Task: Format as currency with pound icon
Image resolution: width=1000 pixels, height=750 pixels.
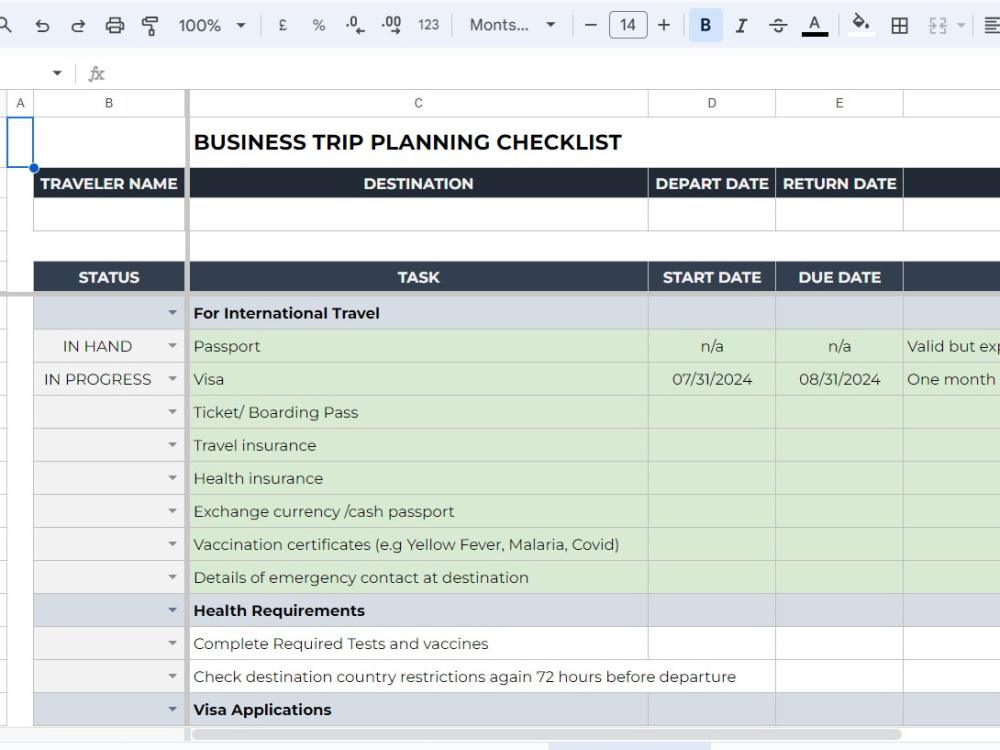Action: tap(283, 26)
